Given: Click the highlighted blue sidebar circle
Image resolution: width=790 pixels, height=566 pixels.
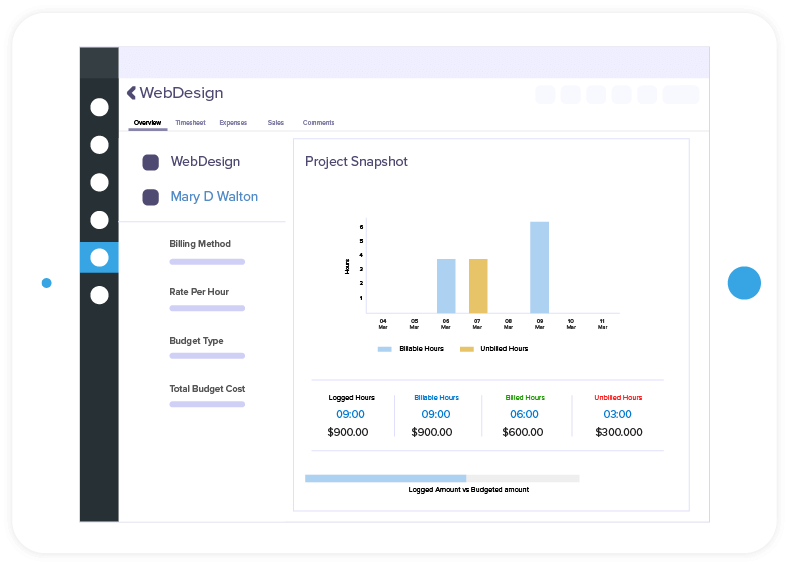Looking at the screenshot, I should pos(99,258).
